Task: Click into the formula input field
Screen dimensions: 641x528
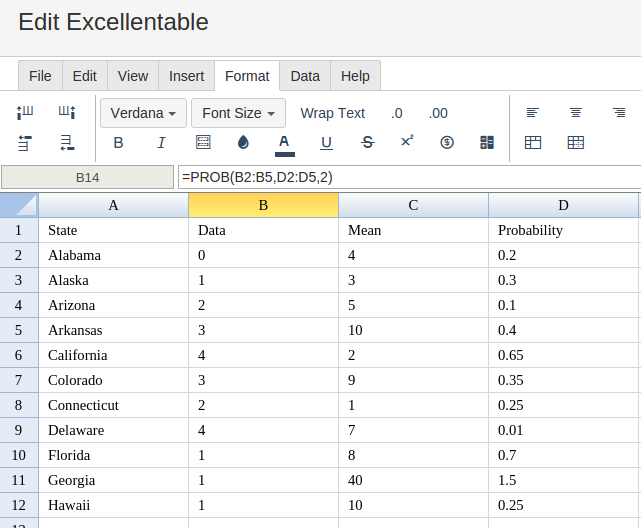Action: tap(409, 177)
